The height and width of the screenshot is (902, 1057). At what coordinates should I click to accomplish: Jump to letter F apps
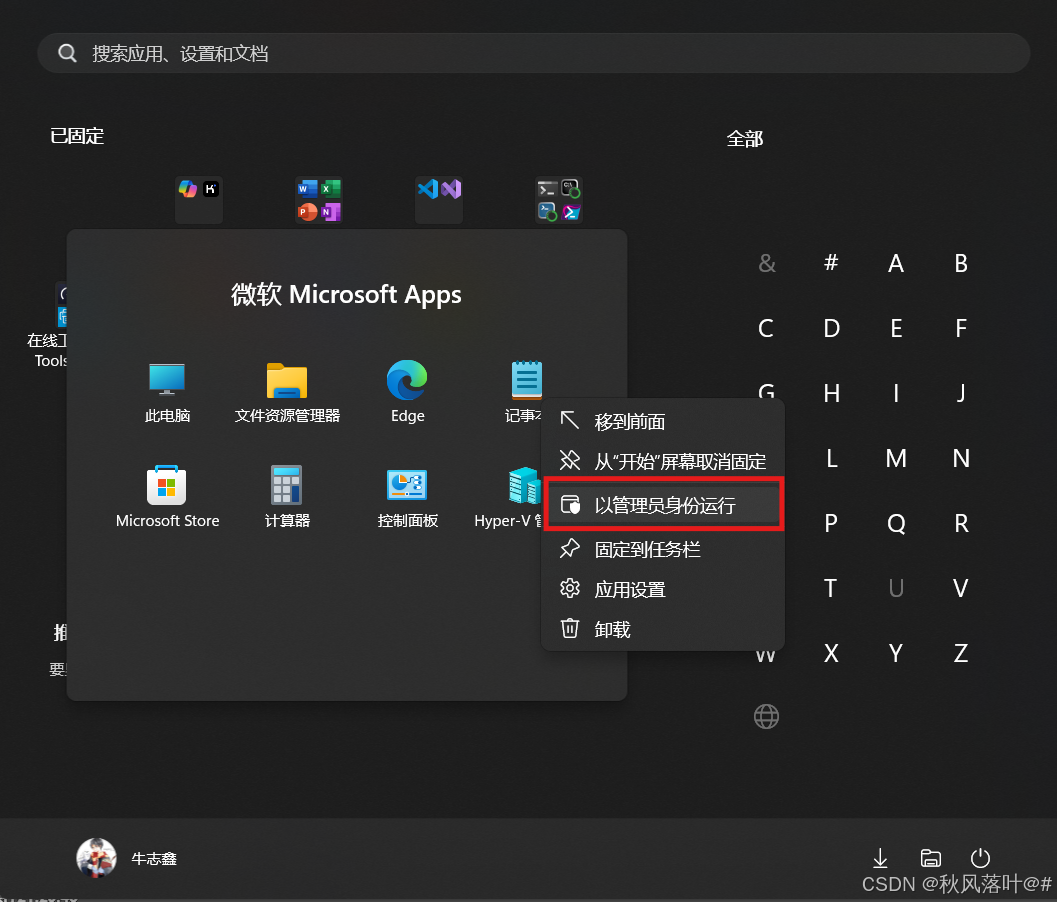[x=961, y=328]
